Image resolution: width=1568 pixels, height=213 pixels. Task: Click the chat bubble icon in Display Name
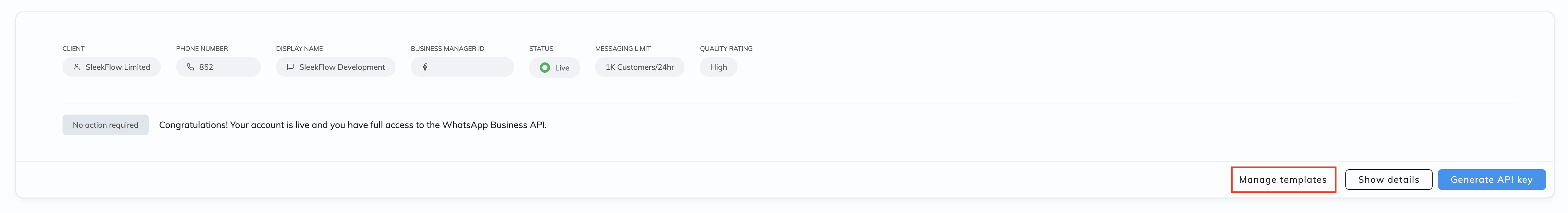[x=290, y=67]
